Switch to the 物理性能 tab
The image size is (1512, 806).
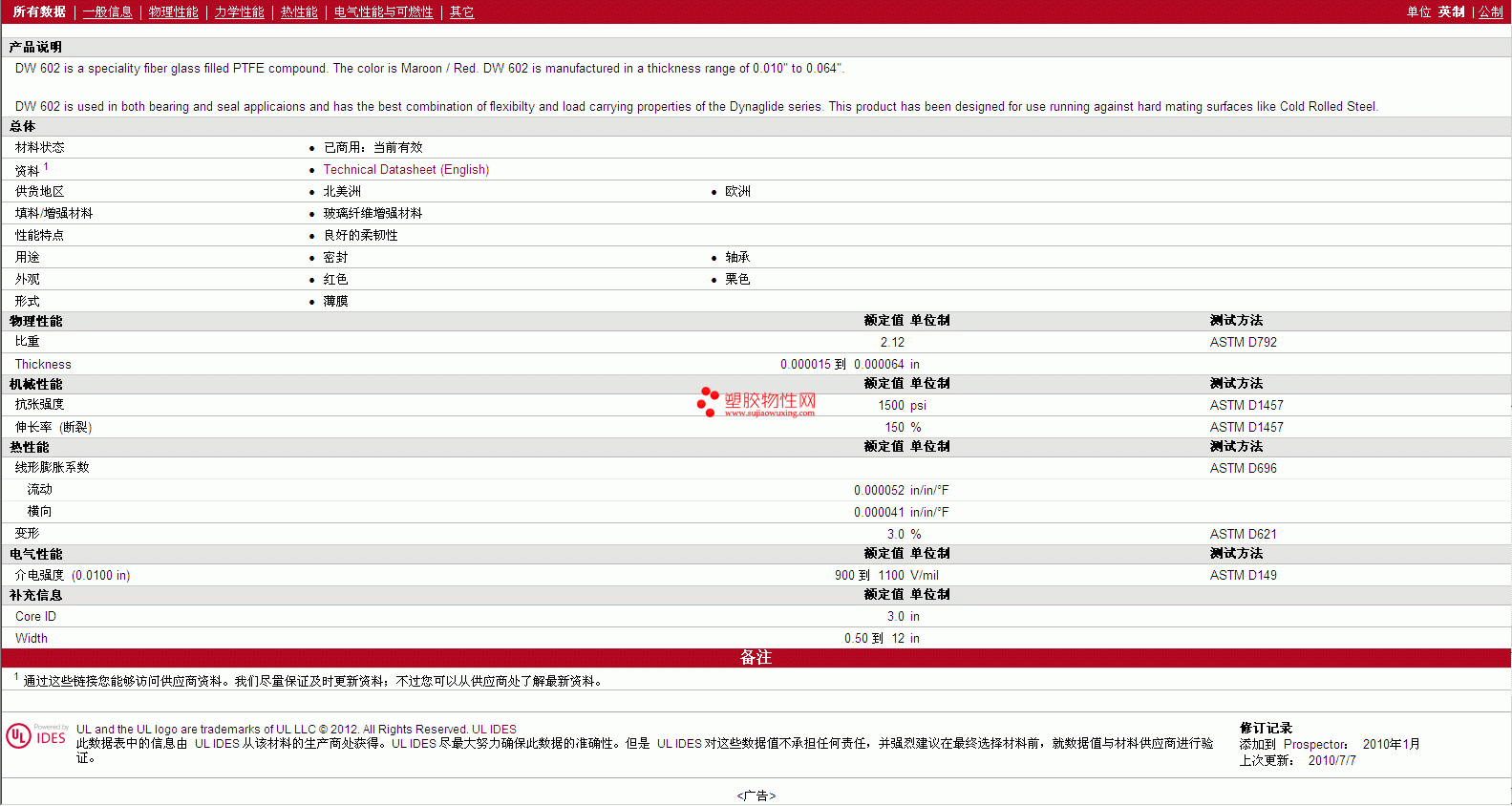(x=174, y=11)
